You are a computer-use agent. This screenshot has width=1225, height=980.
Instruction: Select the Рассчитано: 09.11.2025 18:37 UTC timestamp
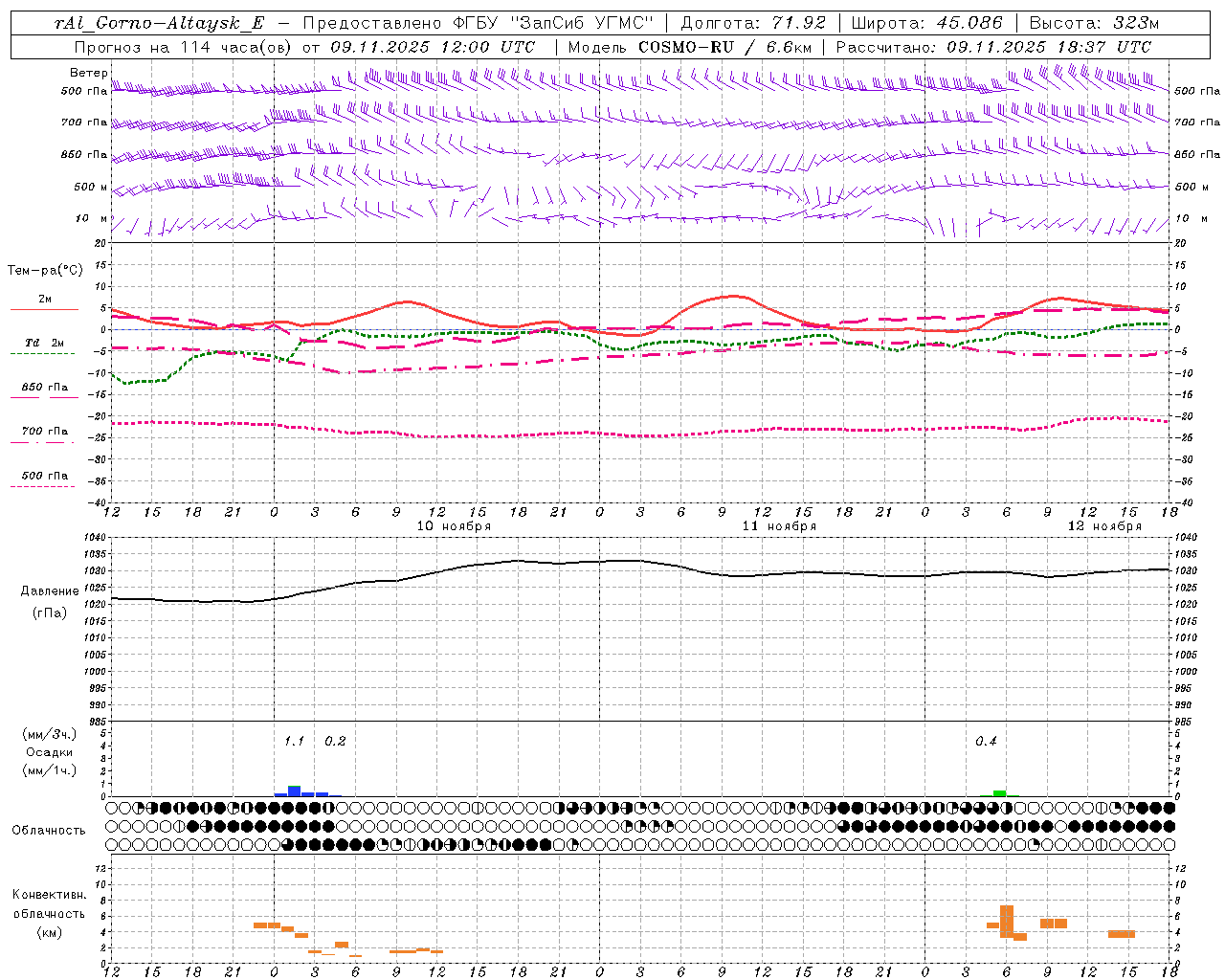pyautogui.click(x=993, y=47)
